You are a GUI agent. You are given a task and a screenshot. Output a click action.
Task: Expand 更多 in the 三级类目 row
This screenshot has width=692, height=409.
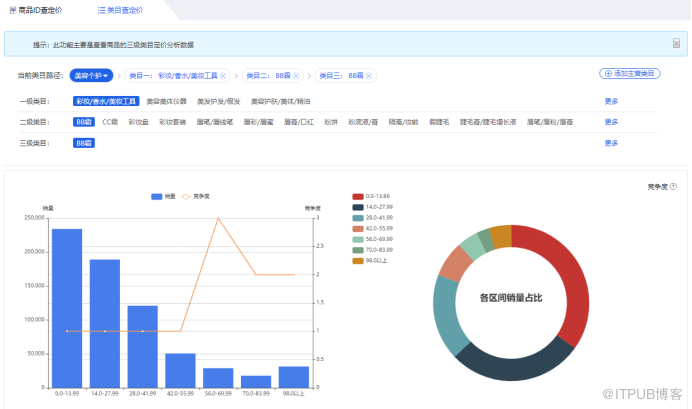click(612, 143)
